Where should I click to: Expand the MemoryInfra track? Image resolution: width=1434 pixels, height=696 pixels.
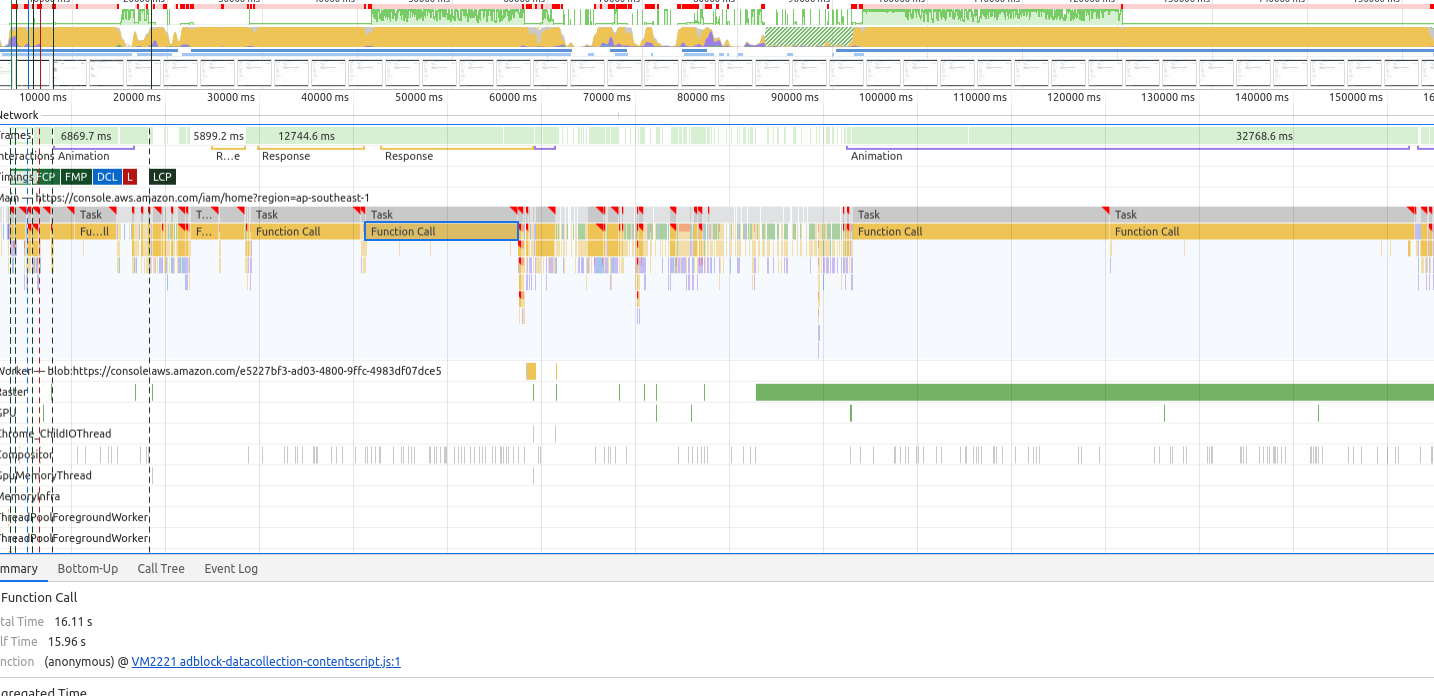[30, 497]
